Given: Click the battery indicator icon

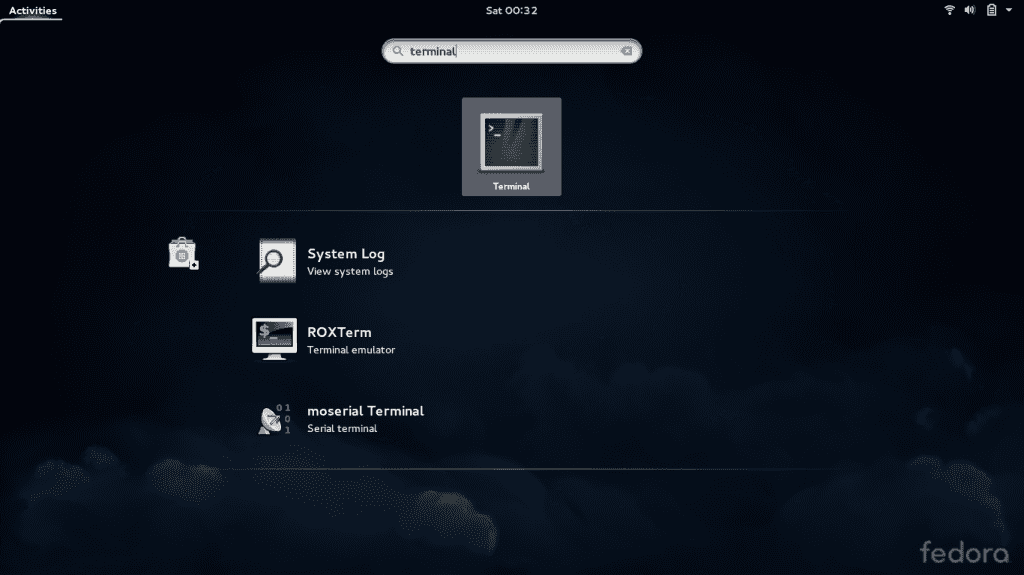Looking at the screenshot, I should [991, 10].
